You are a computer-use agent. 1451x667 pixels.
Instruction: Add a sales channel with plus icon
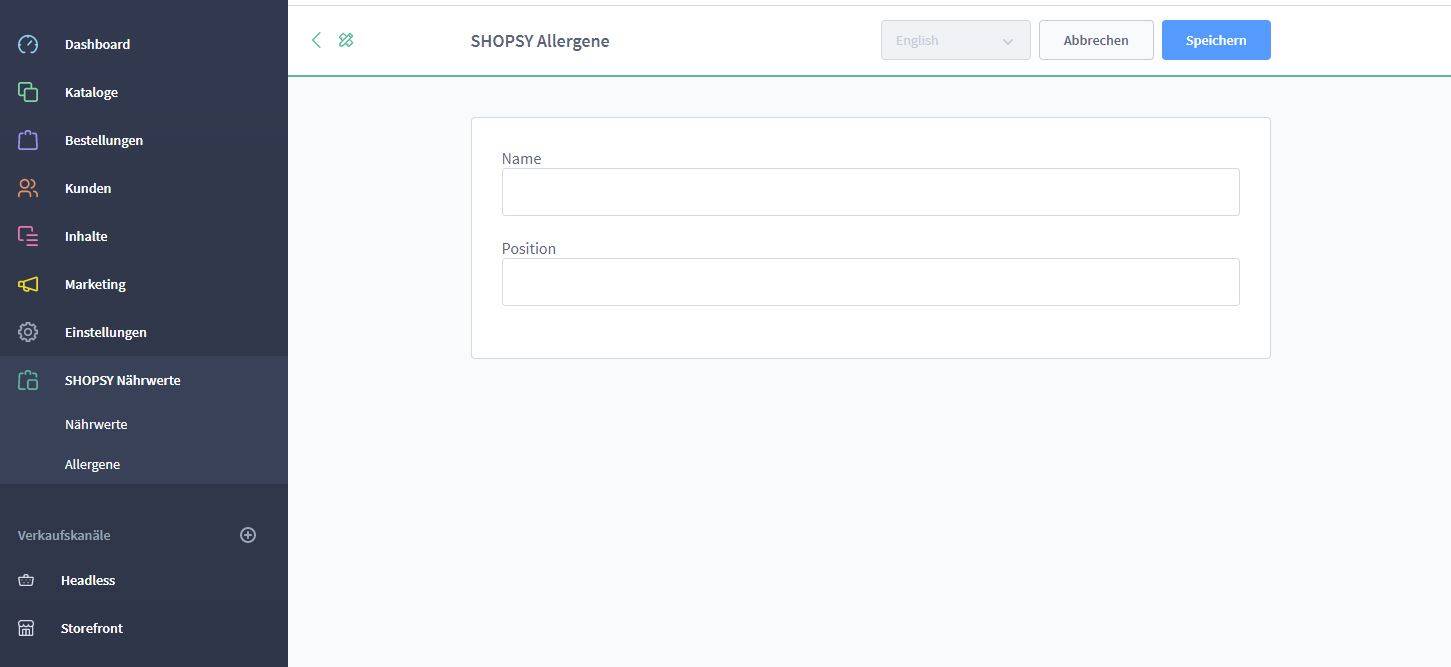click(x=248, y=535)
